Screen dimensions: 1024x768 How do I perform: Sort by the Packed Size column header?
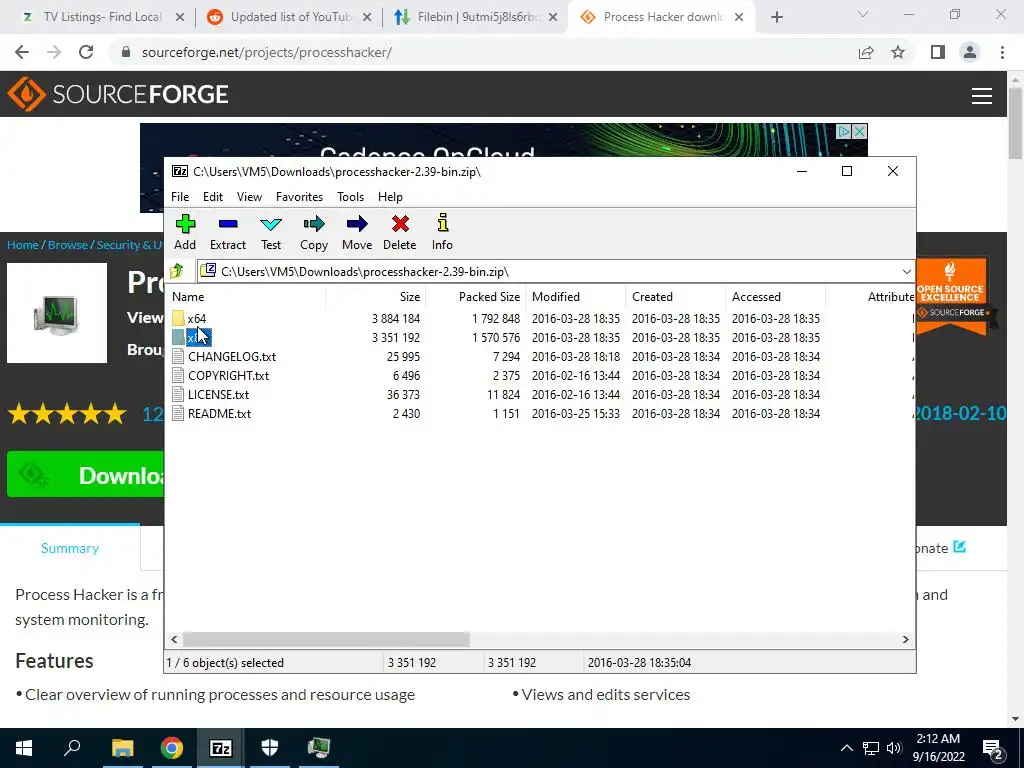(475, 296)
